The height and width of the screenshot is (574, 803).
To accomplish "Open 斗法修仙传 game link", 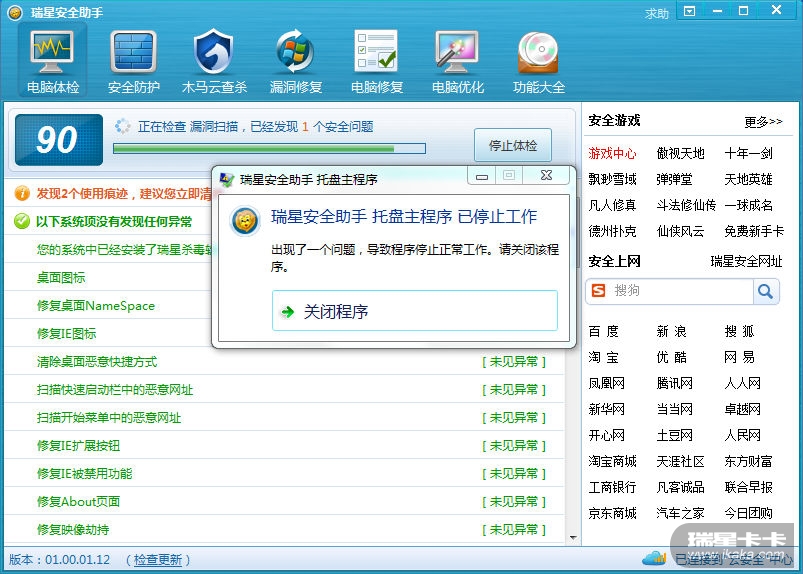I will pos(686,205).
